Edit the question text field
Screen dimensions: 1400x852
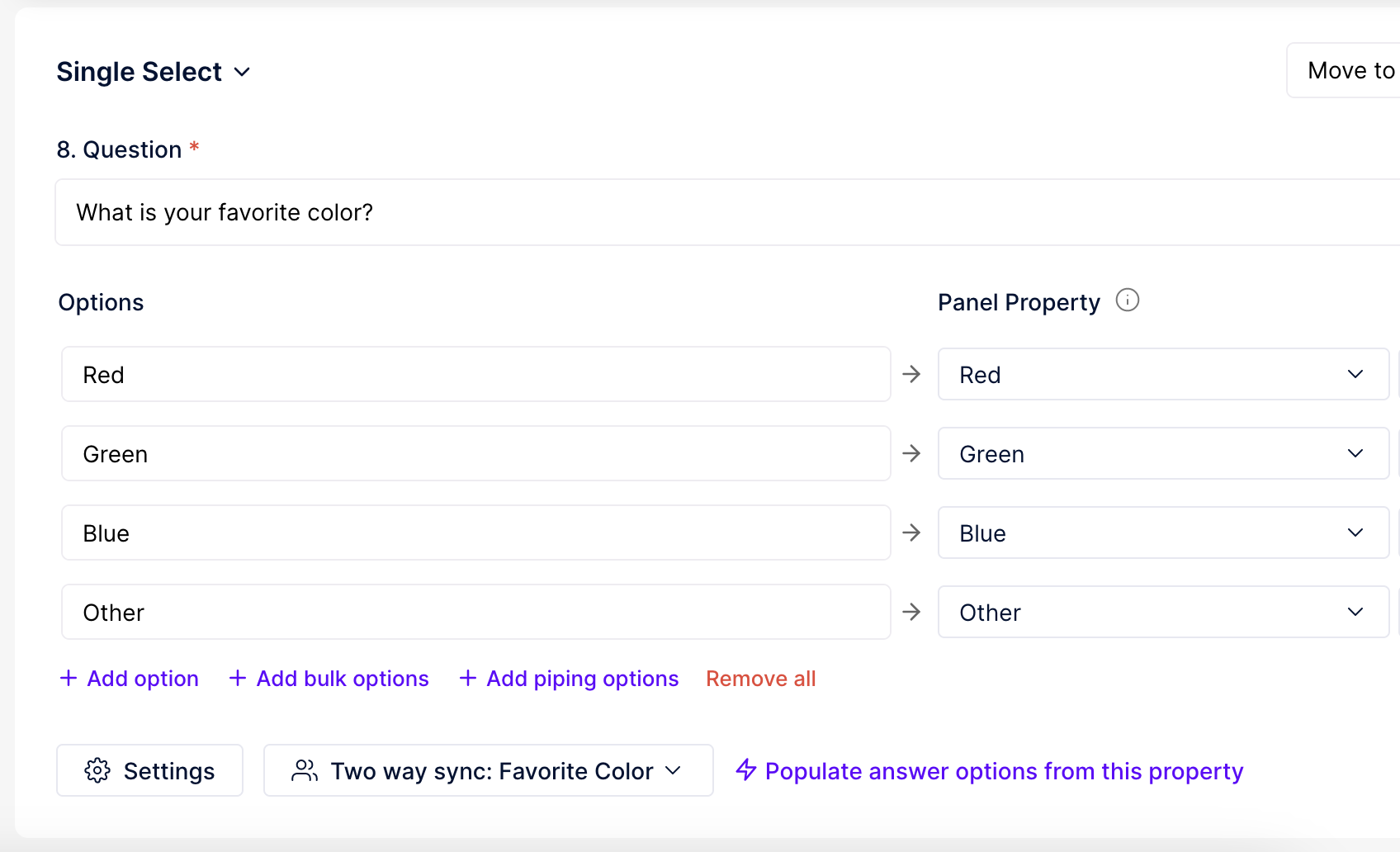[x=727, y=212]
